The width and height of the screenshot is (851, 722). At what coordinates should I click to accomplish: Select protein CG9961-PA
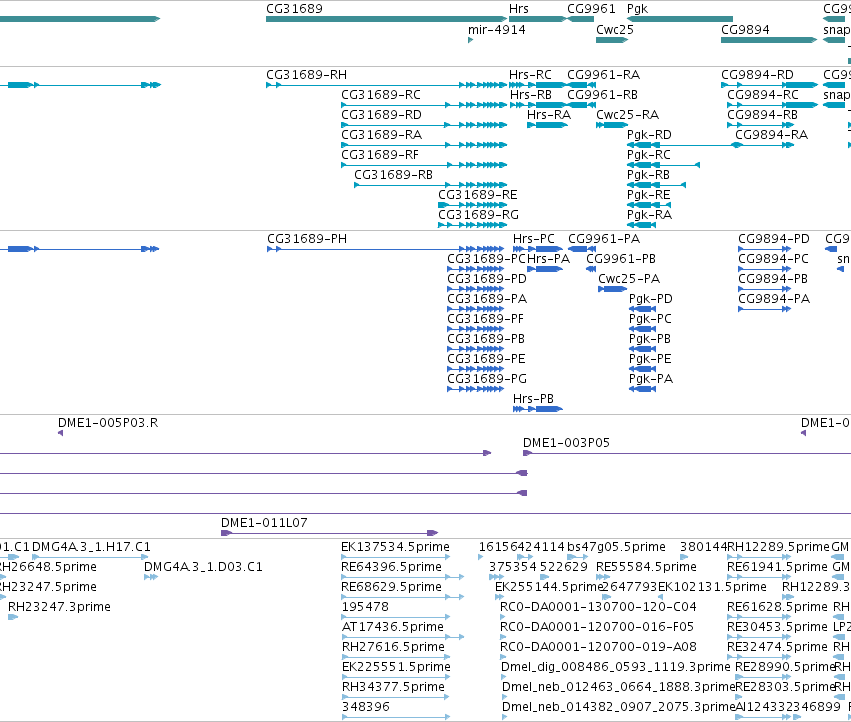604,238
